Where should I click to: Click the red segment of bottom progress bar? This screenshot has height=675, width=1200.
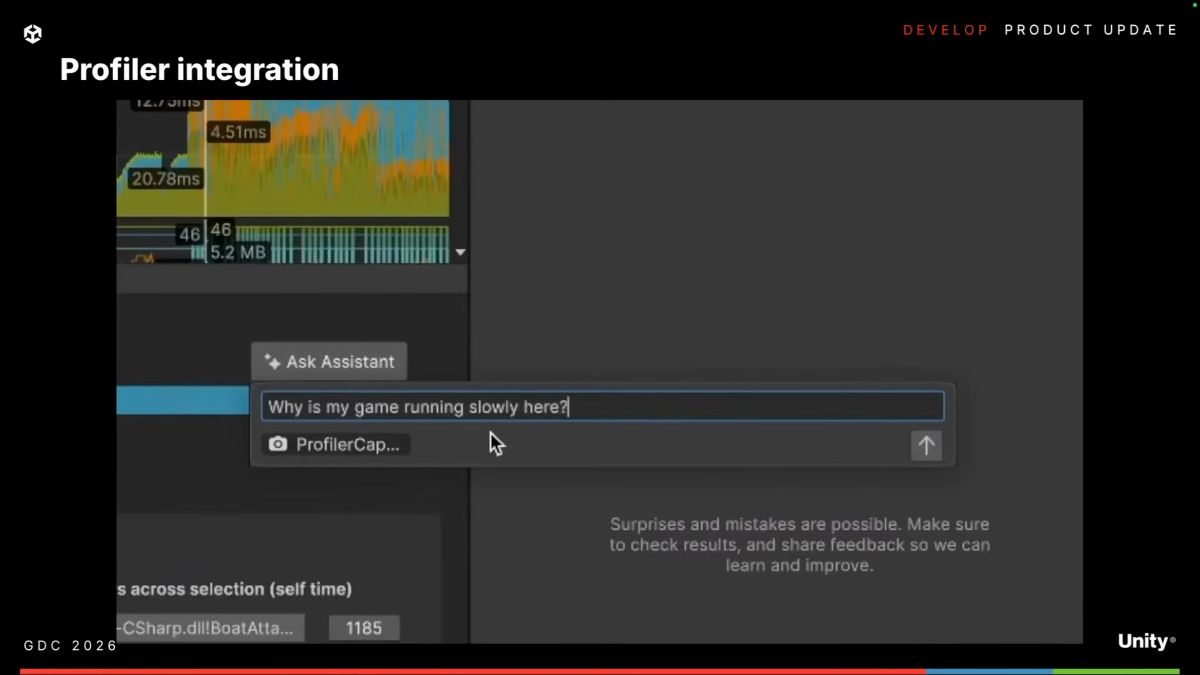pos(470,671)
